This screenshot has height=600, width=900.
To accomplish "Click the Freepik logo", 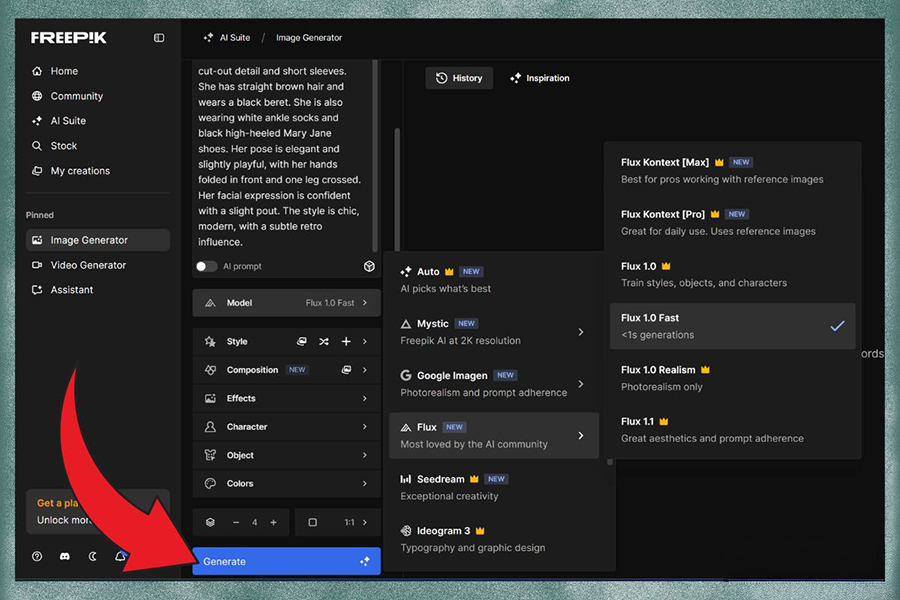I will (69, 38).
